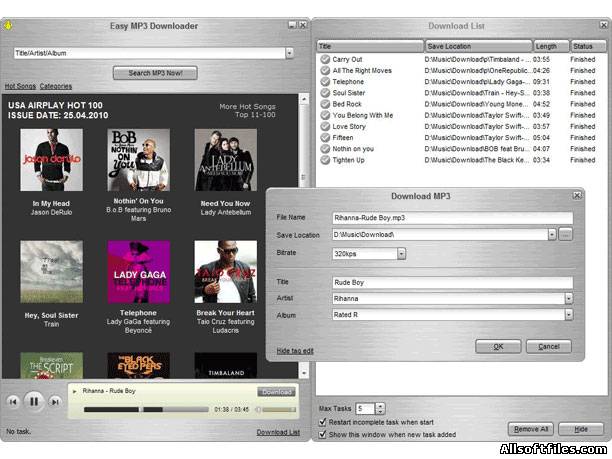
Task: Click the volume speaker icon in player
Action: pyautogui.click(x=258, y=410)
